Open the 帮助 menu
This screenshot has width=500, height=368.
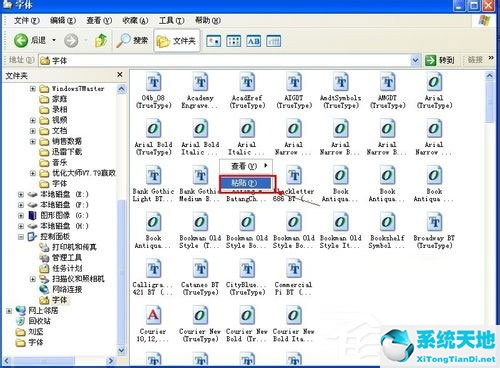click(208, 21)
